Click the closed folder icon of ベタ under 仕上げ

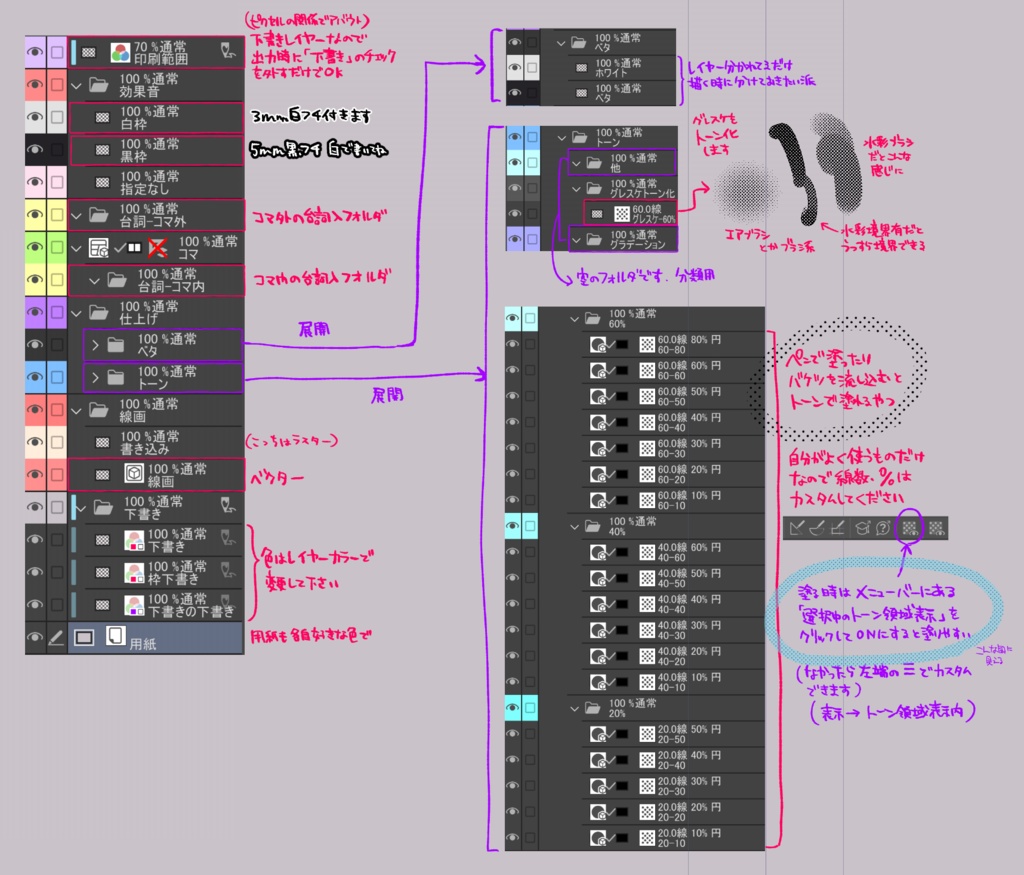[116, 345]
